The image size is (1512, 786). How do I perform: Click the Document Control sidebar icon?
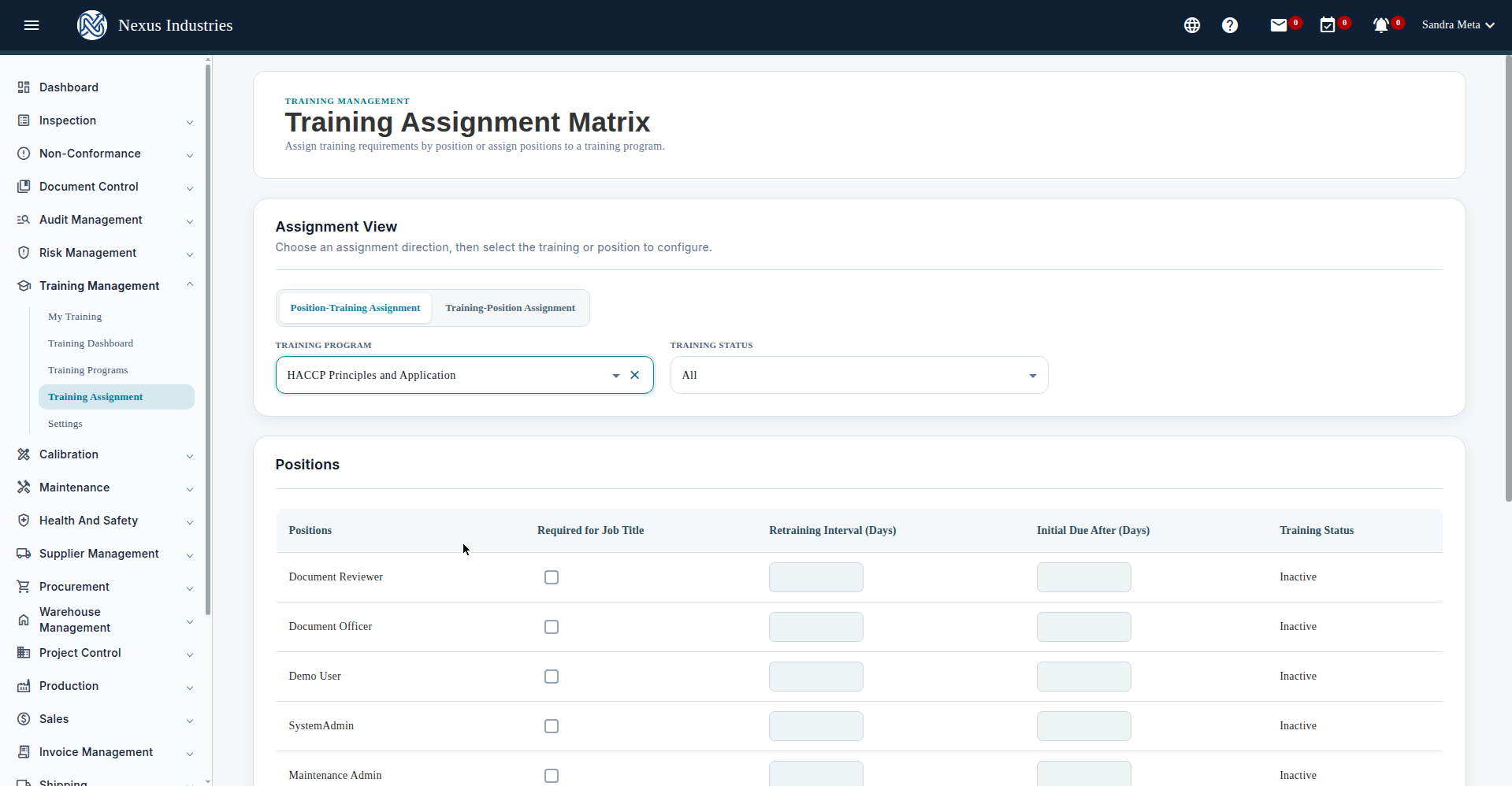[x=24, y=187]
